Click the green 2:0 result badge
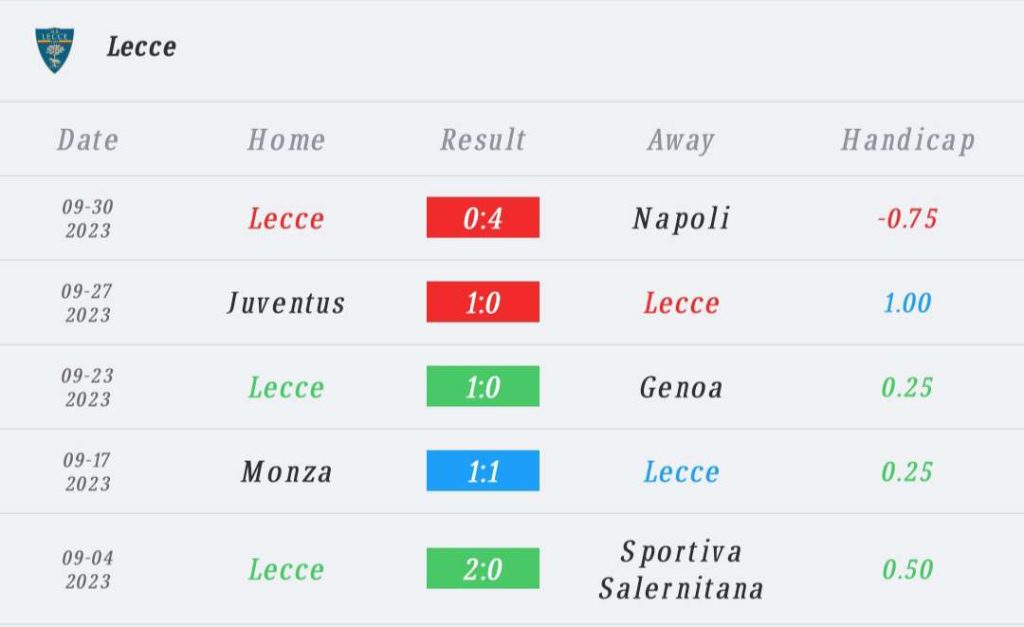 pos(483,568)
